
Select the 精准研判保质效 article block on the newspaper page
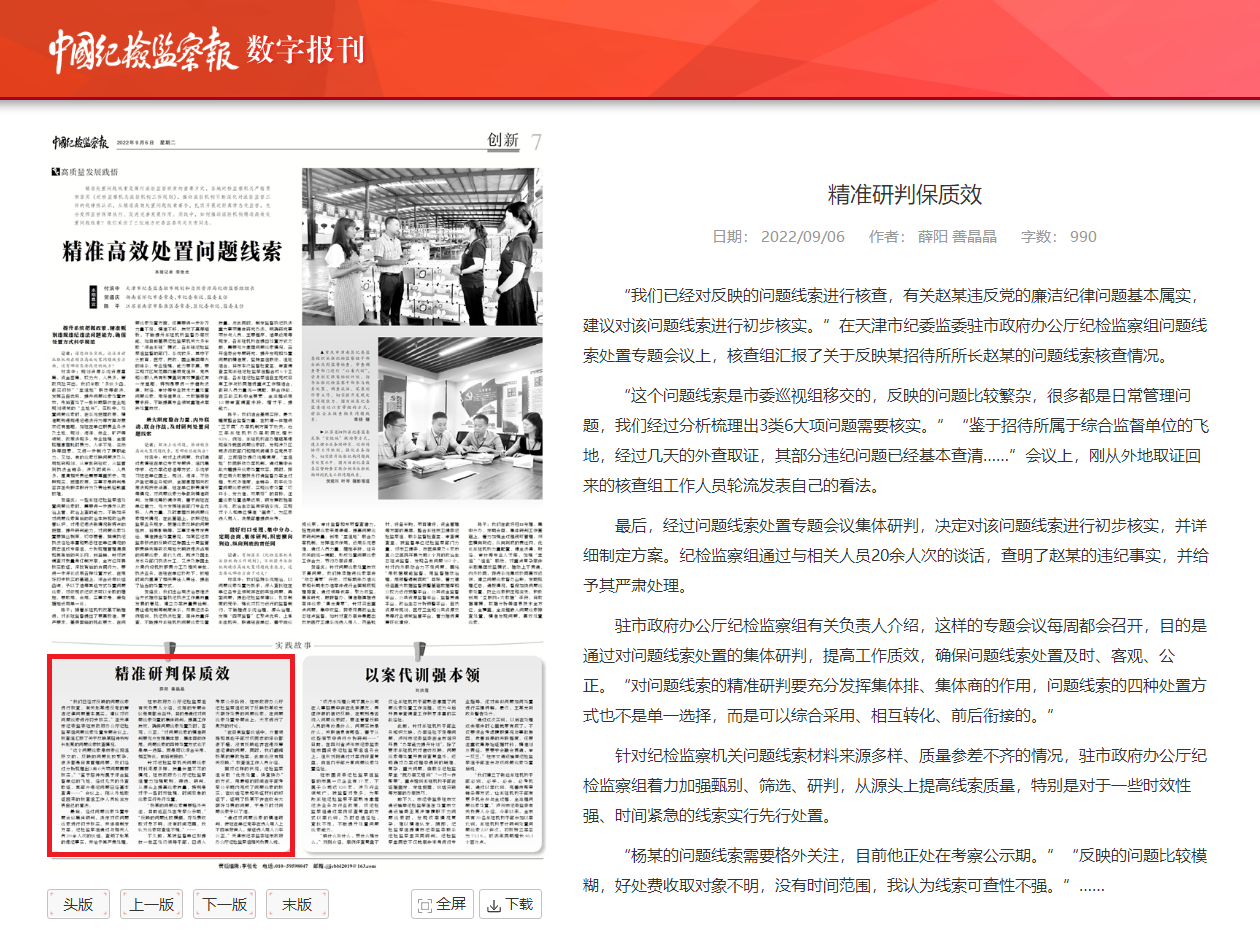(x=172, y=755)
